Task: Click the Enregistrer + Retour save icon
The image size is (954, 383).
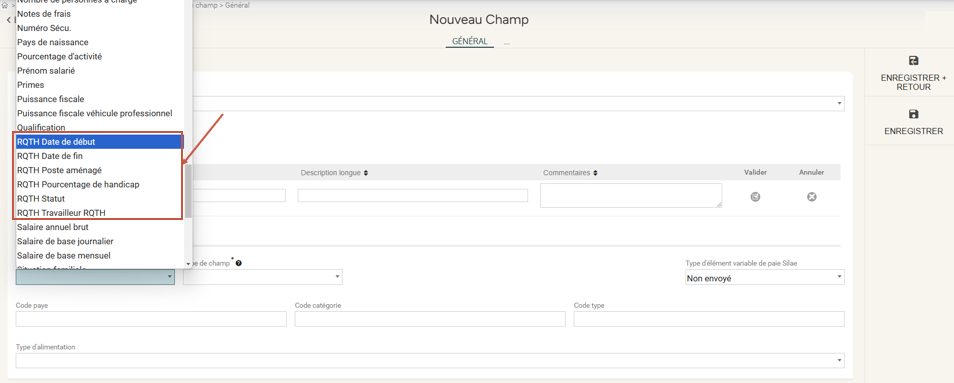Action: (x=913, y=61)
